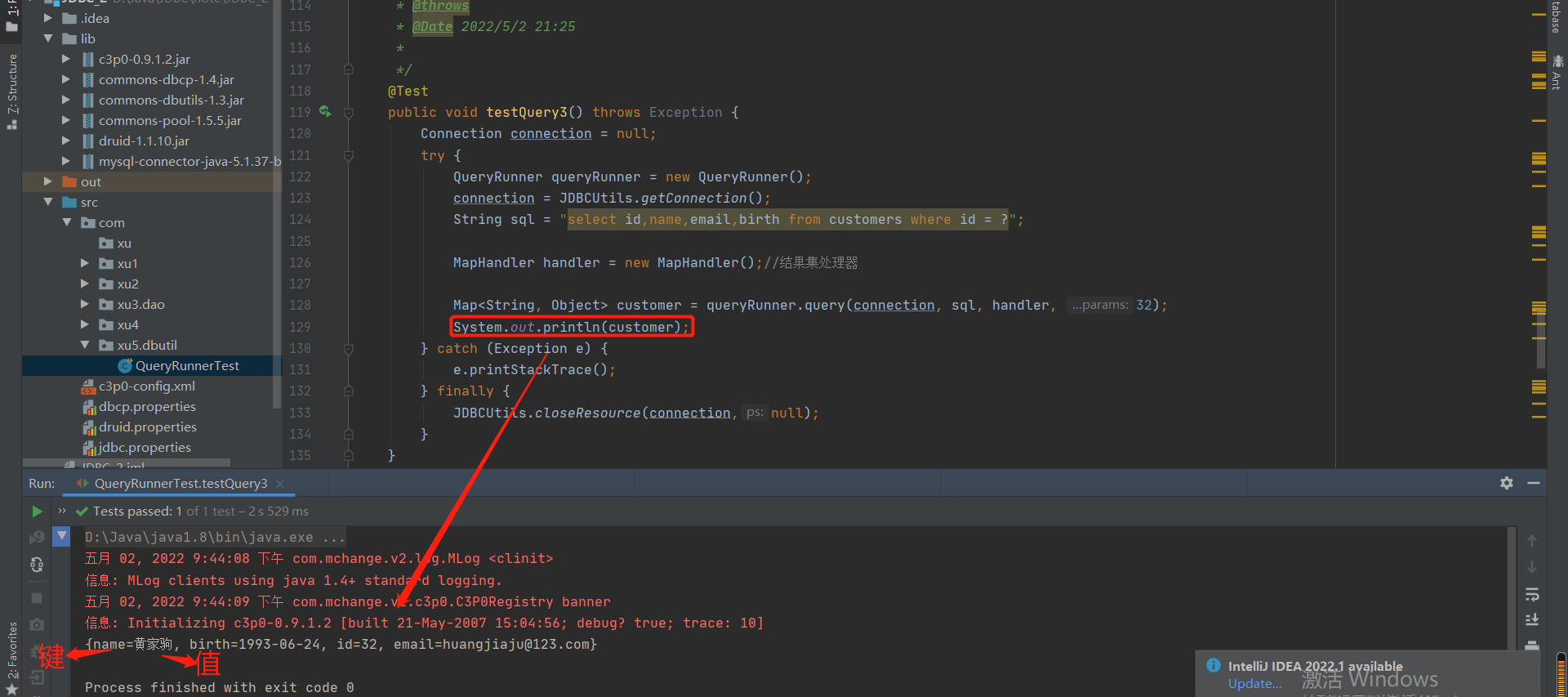Expand the xu3.dao package
1568x697 pixels.
(x=84, y=304)
